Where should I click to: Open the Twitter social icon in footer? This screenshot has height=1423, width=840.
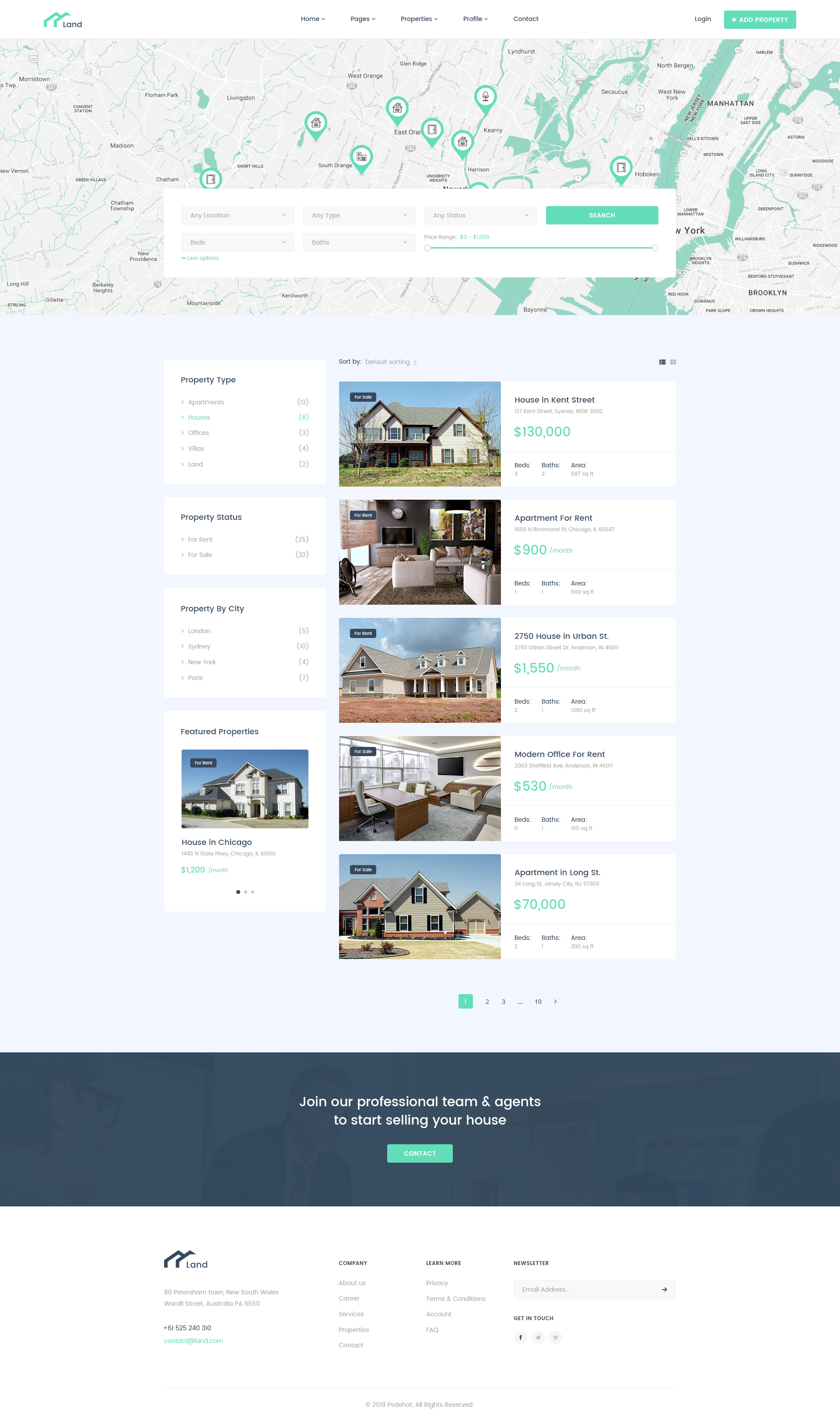(538, 1338)
